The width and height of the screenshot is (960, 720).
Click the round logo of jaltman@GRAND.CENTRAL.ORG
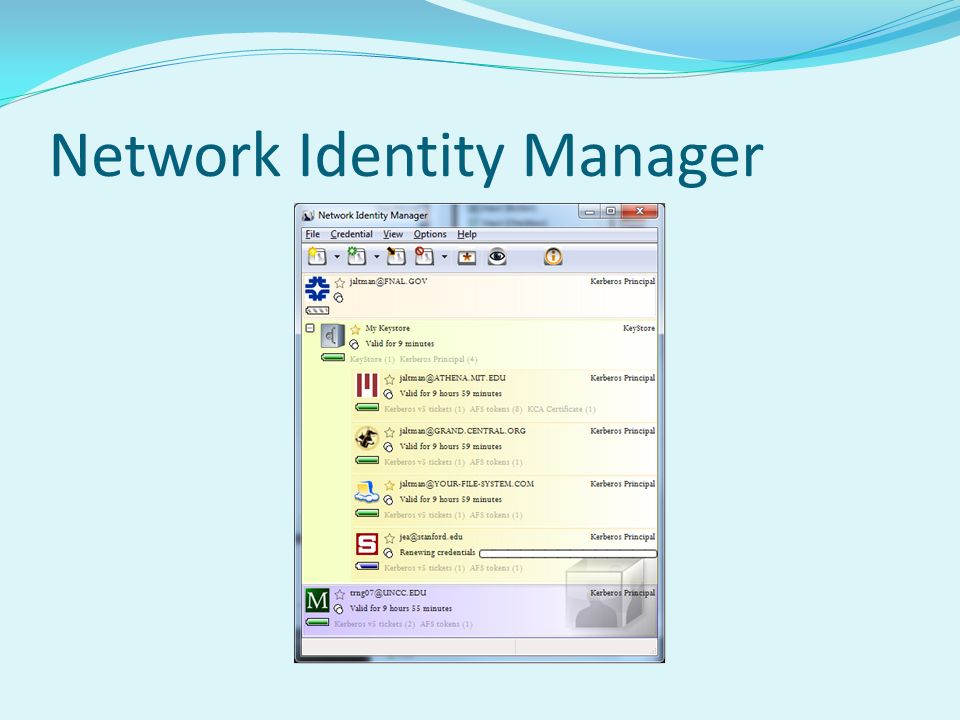pyautogui.click(x=367, y=438)
